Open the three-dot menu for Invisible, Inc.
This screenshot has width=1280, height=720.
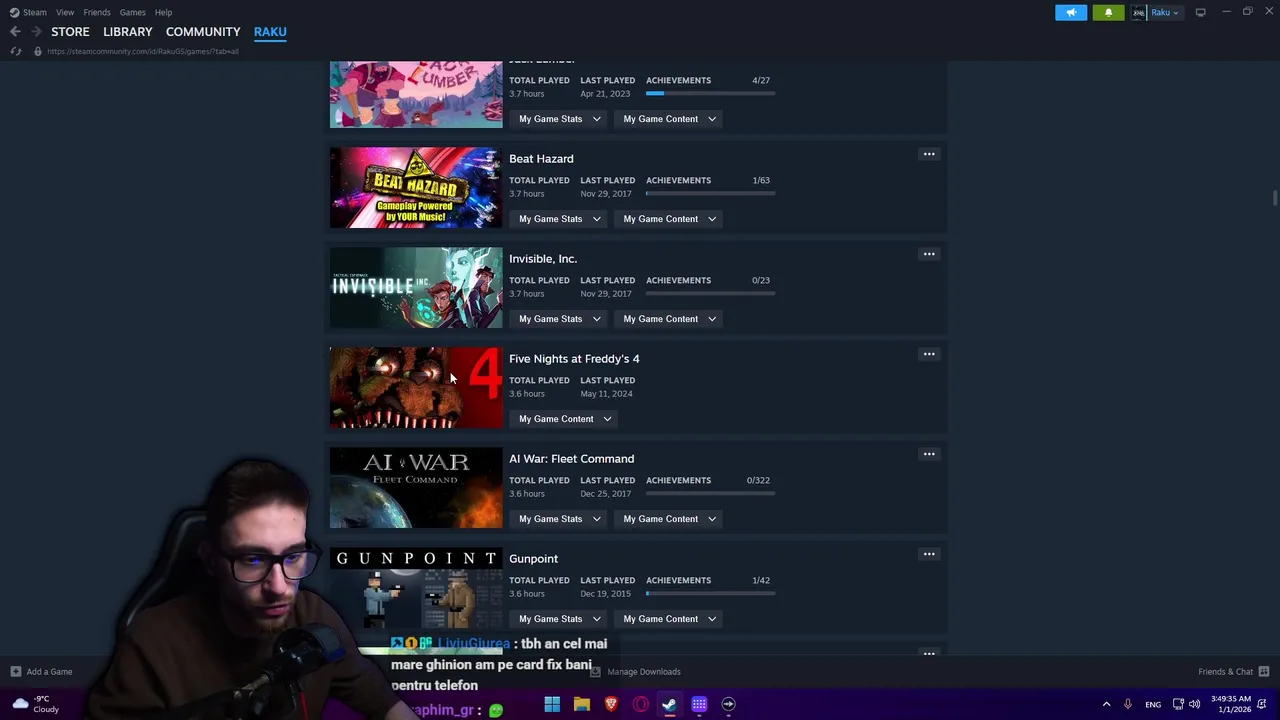[929, 254]
